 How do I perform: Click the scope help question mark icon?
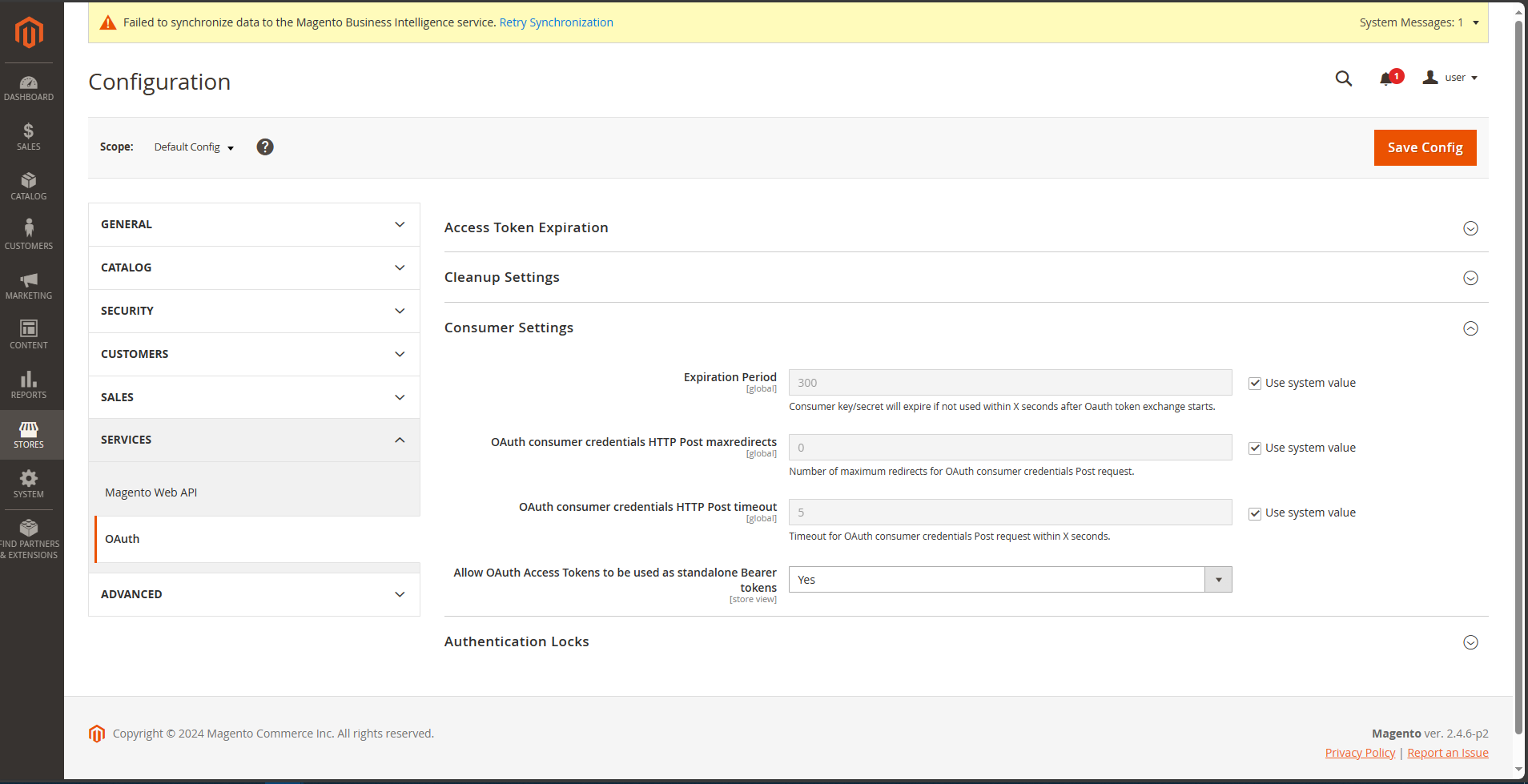pyautogui.click(x=265, y=147)
